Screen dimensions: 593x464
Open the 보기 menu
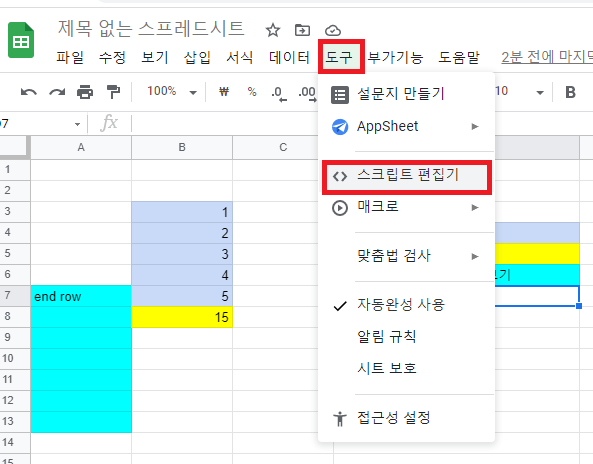[x=155, y=57]
